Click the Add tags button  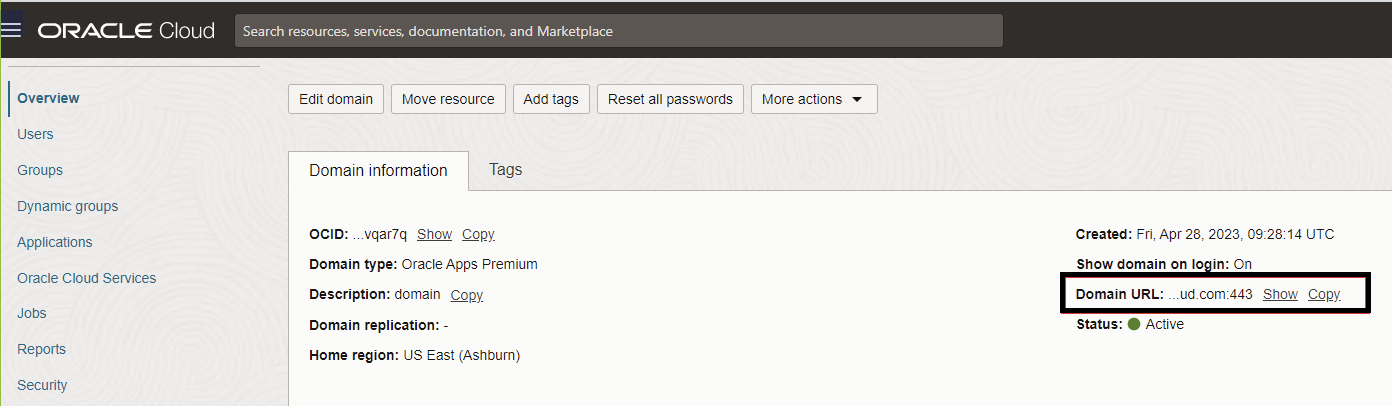point(551,99)
